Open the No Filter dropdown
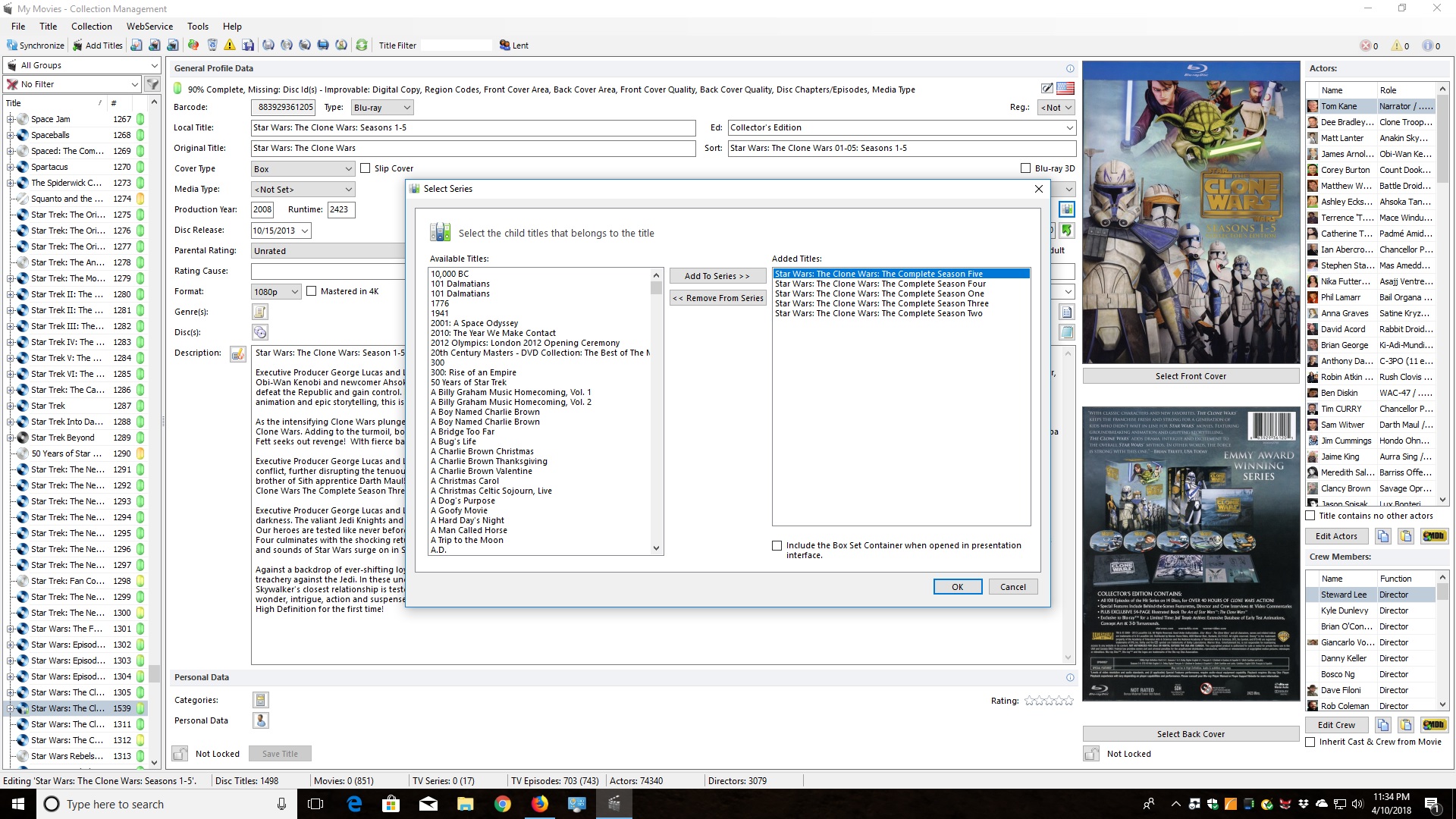Image resolution: width=1456 pixels, height=819 pixels. click(73, 84)
